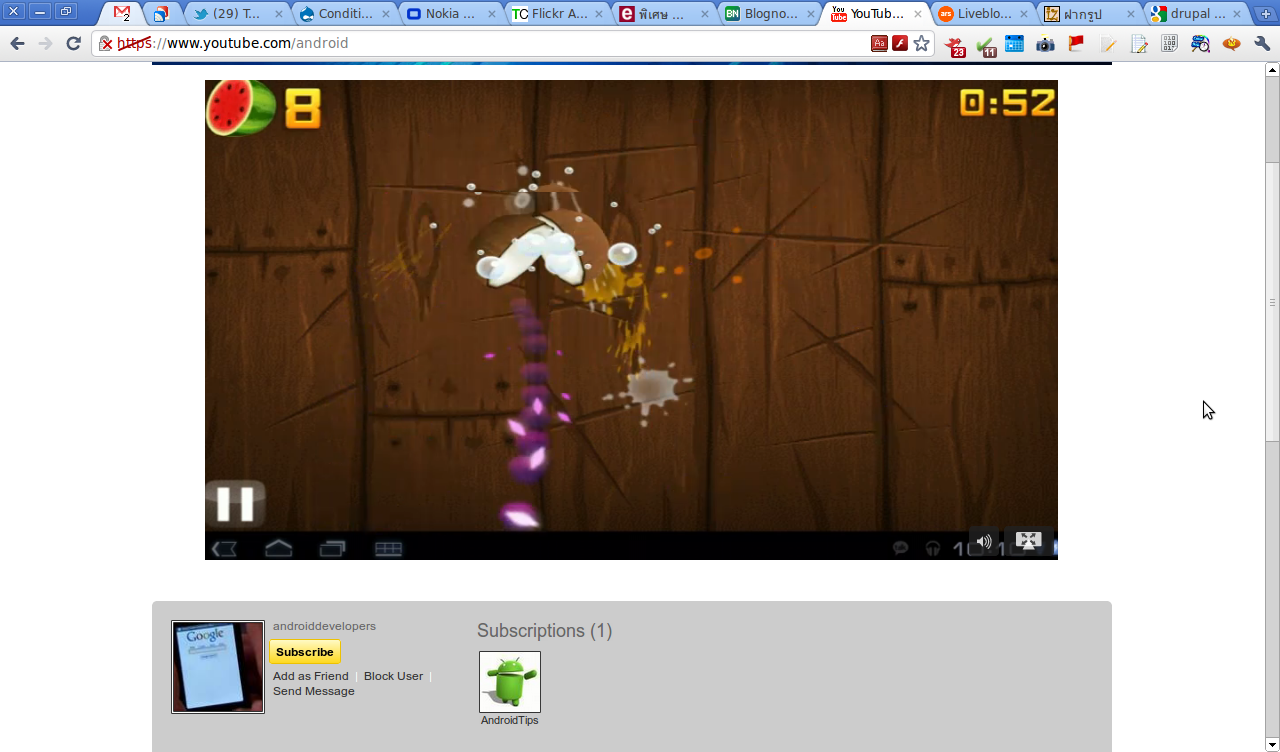
Task: Reload the current YouTube page
Action: (73, 44)
